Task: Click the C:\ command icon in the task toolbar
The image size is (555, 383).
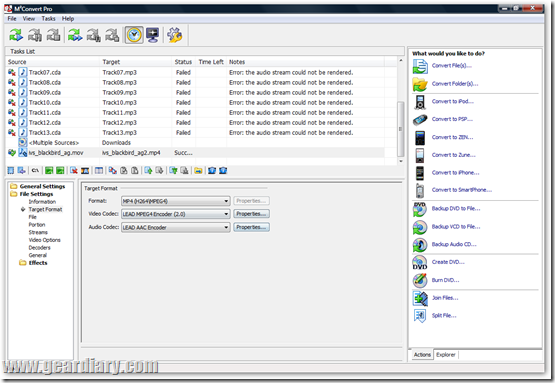Action: pyautogui.click(x=35, y=171)
